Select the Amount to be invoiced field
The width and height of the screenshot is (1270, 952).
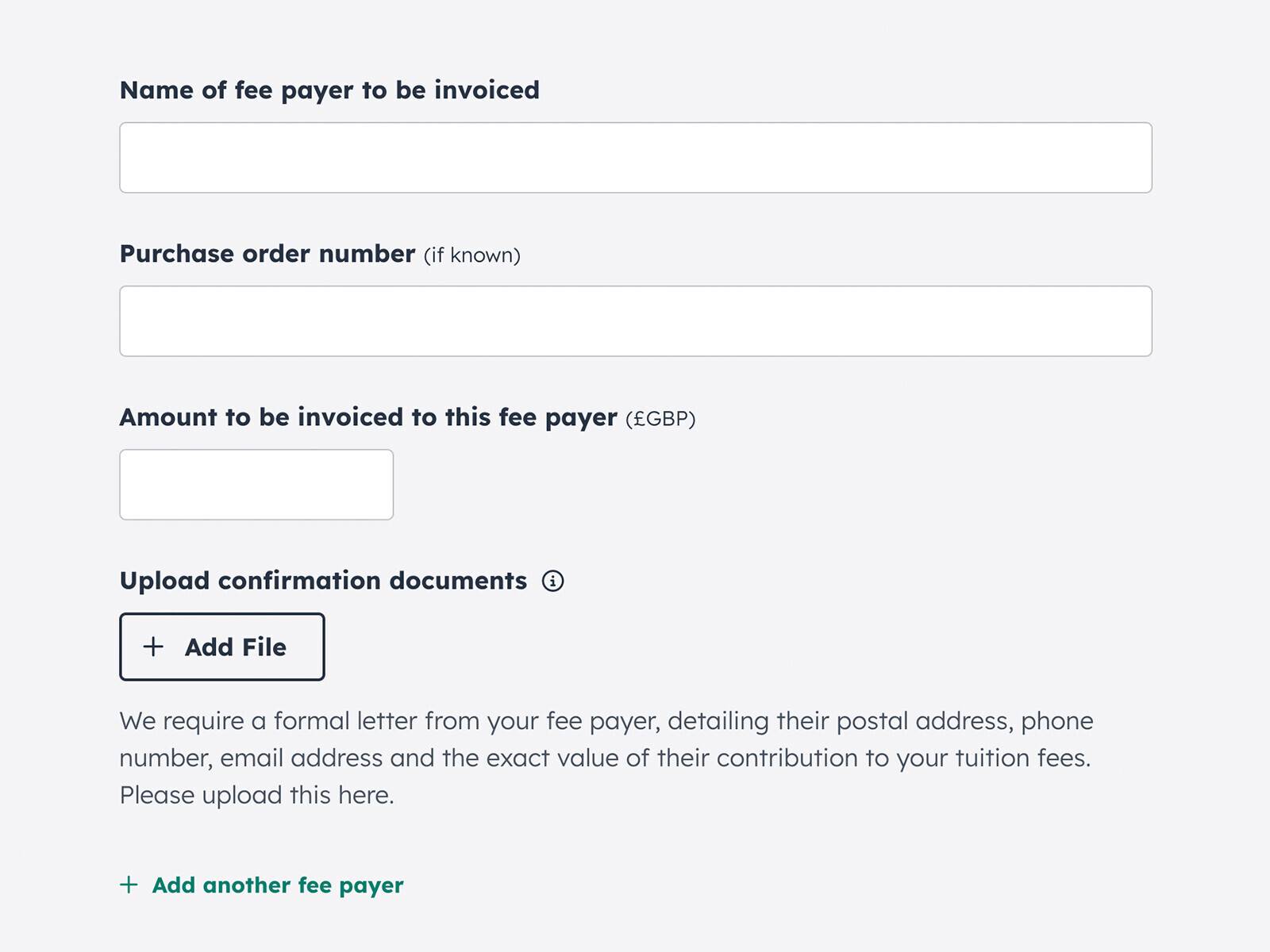tap(256, 485)
